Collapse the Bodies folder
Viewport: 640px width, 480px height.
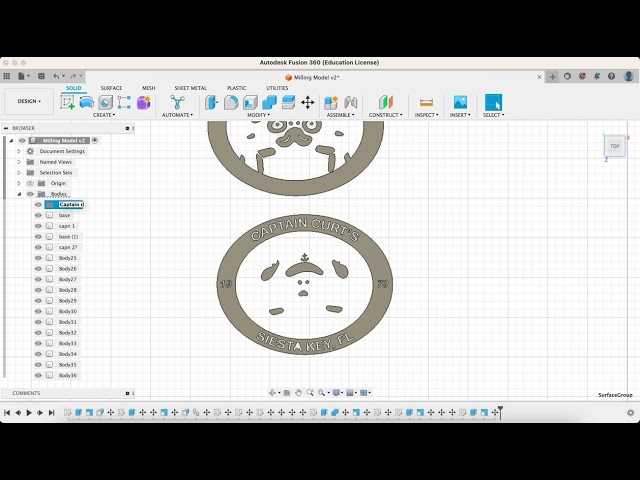(x=19, y=194)
